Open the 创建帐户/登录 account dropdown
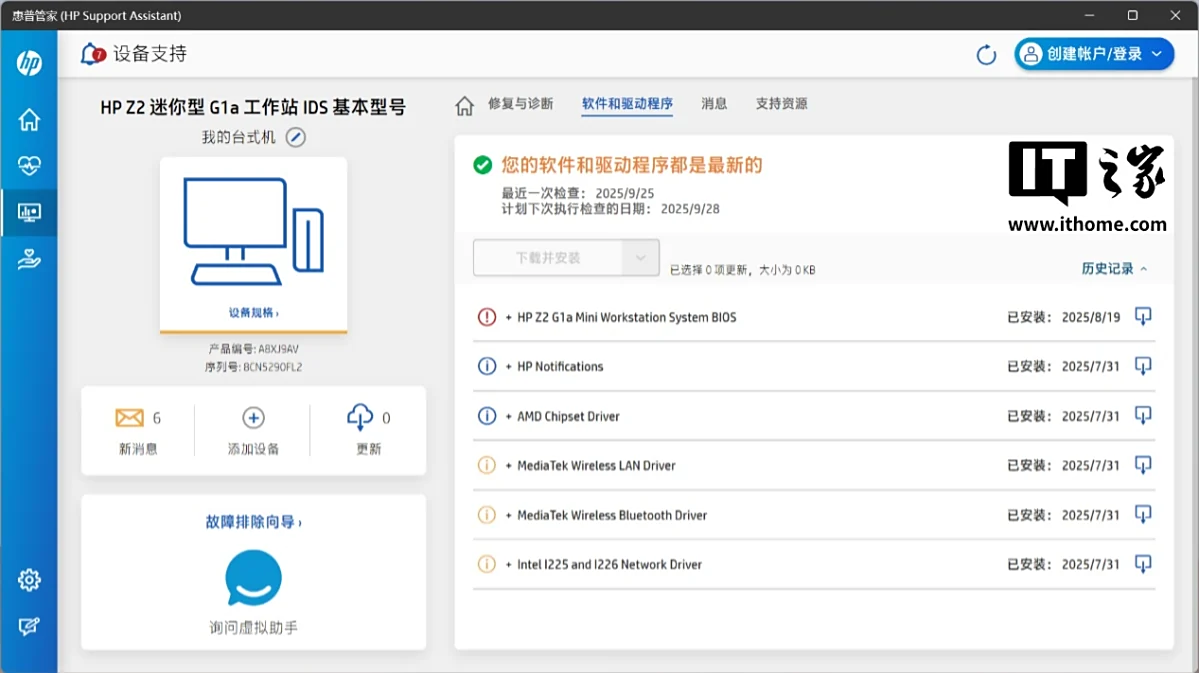The height and width of the screenshot is (673, 1199). pos(1094,54)
